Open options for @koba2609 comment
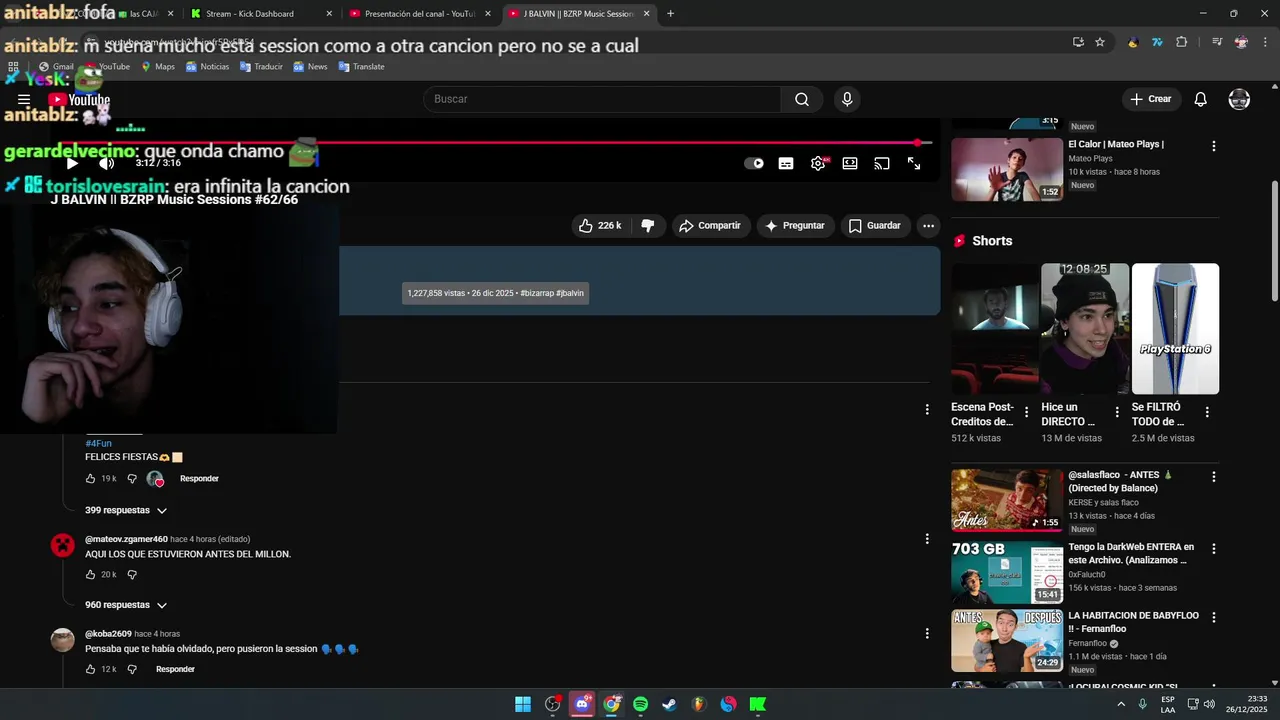This screenshot has height=720, width=1280. tap(927, 633)
